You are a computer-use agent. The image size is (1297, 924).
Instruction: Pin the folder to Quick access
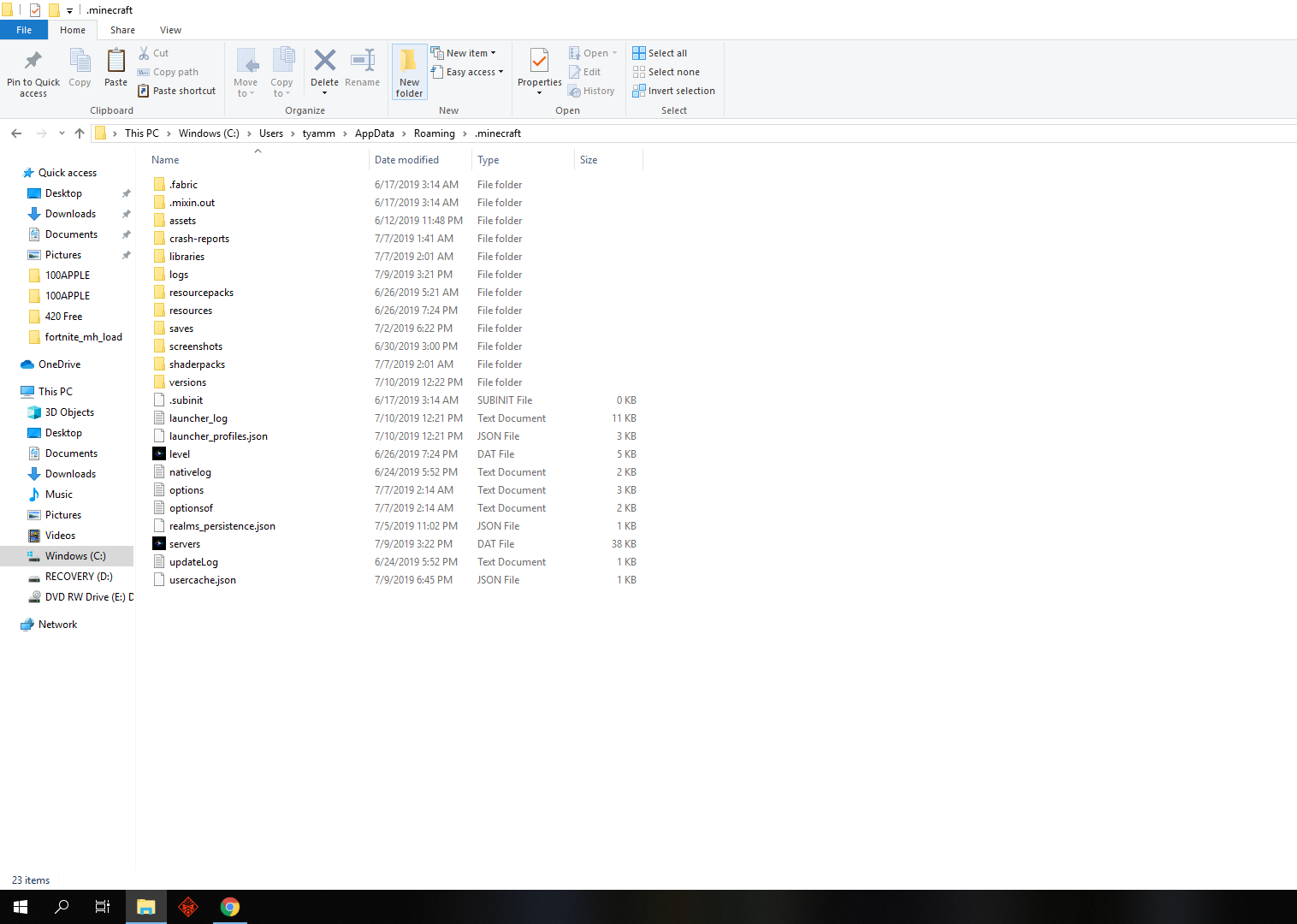coord(33,73)
